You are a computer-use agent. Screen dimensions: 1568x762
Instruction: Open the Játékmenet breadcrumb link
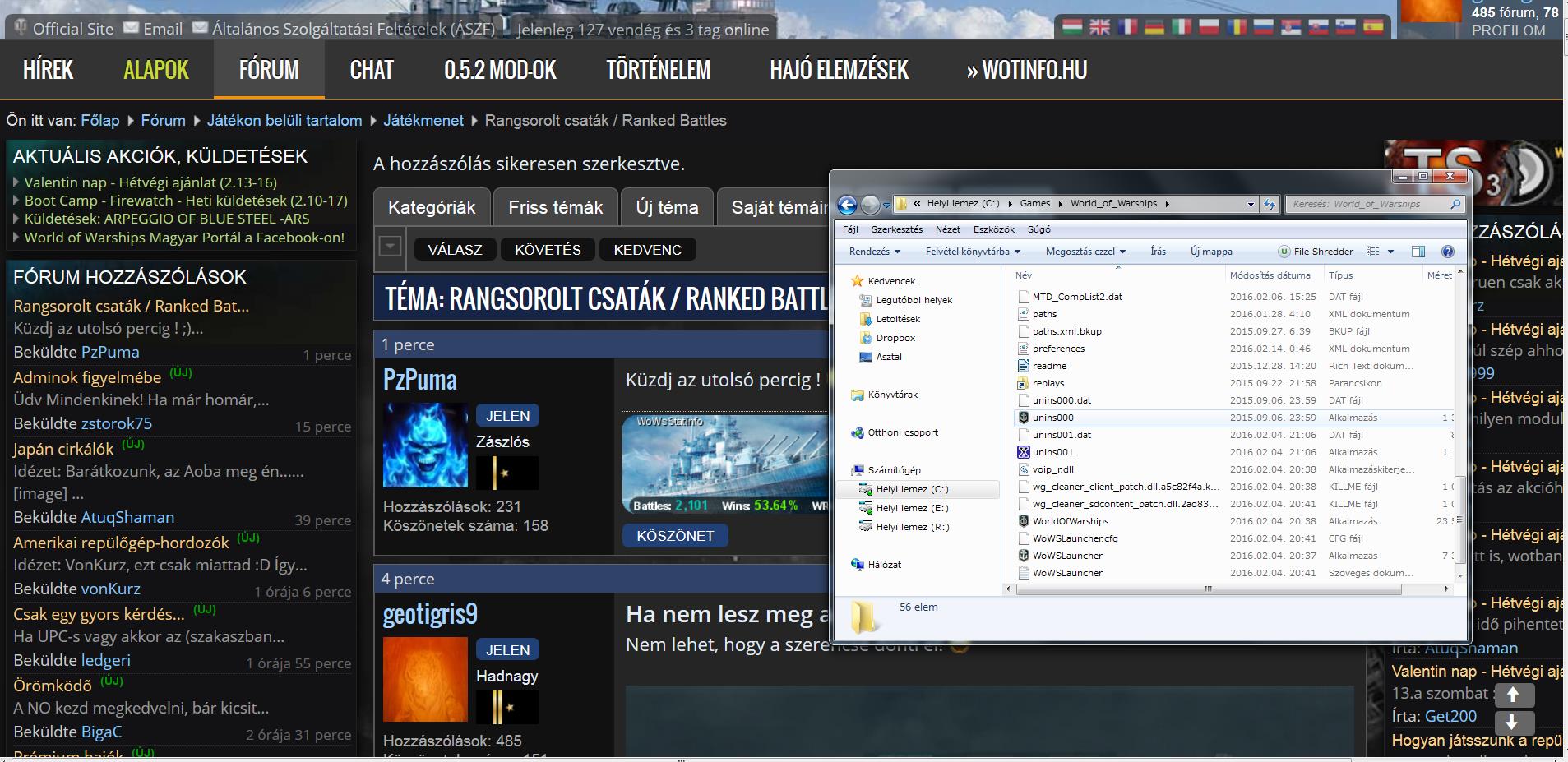click(423, 120)
